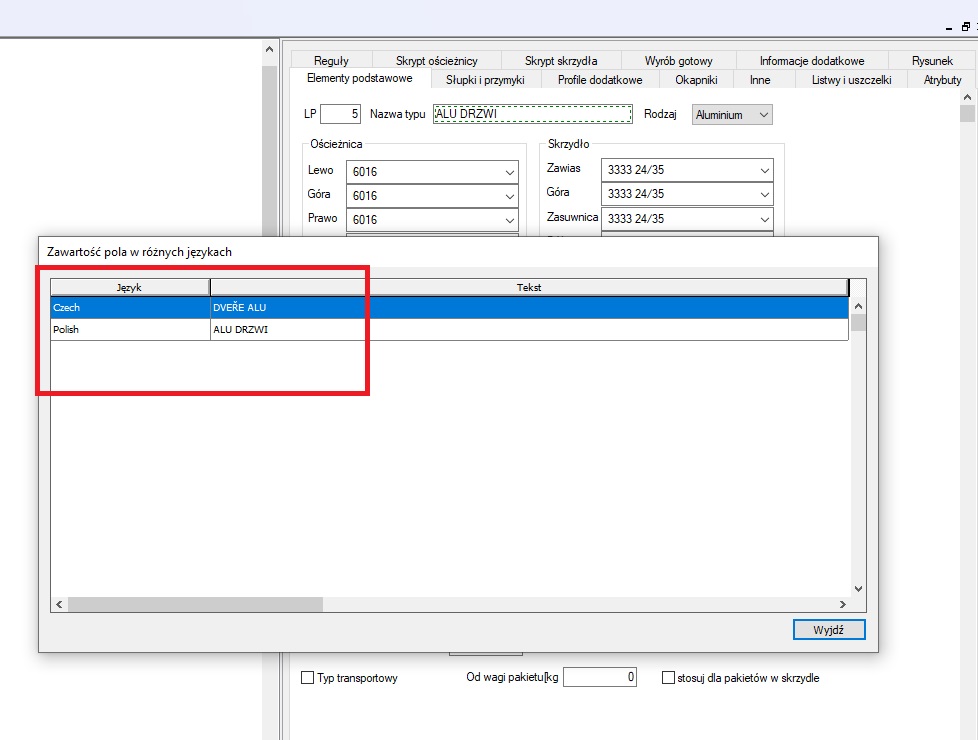Click the LP number field
This screenshot has width=978, height=740.
pyautogui.click(x=341, y=114)
